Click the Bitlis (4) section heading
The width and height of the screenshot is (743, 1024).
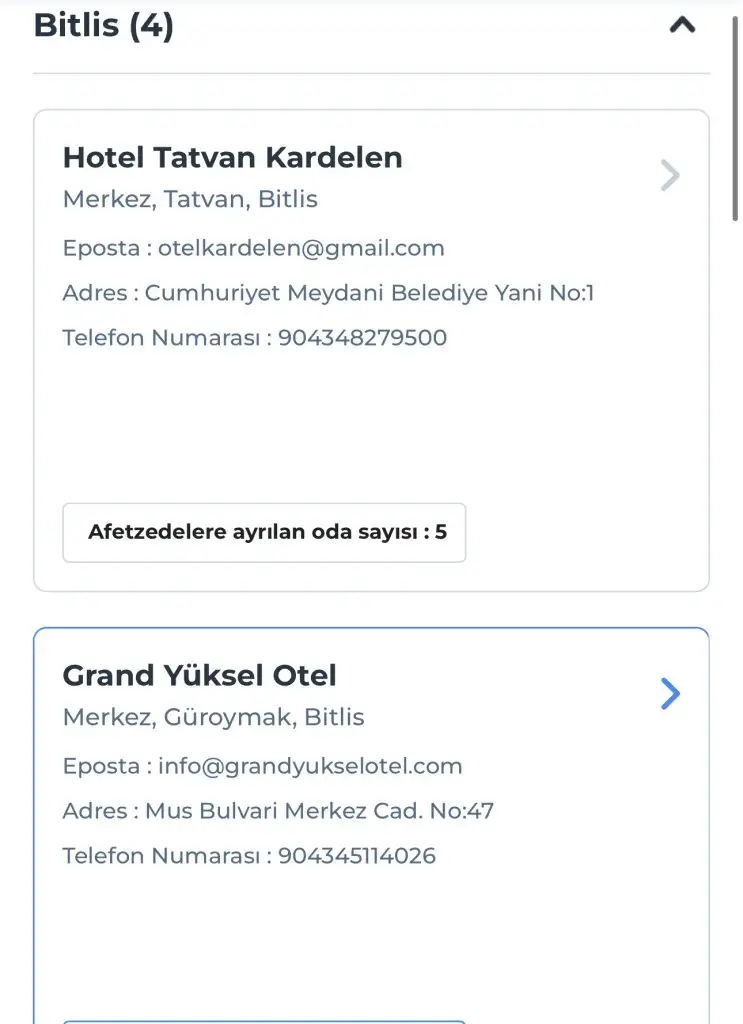pyautogui.click(x=104, y=25)
